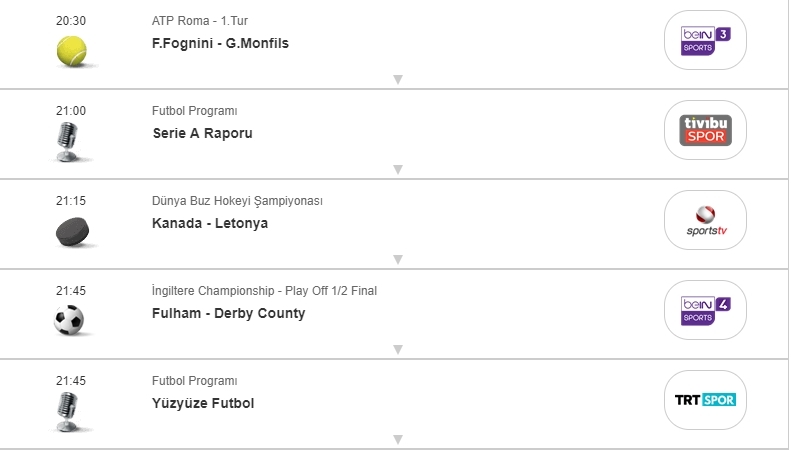
Task: Expand details under Kanada - Letonya
Action: [397, 260]
